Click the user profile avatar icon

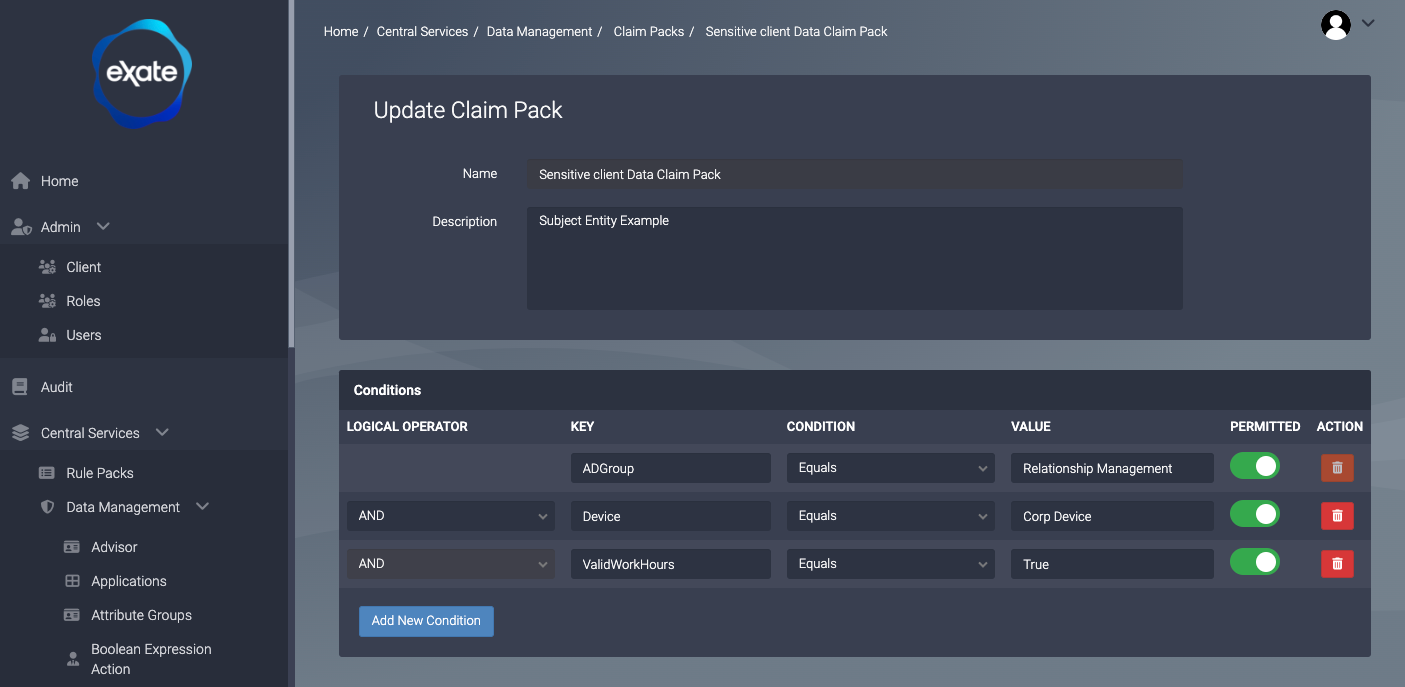click(x=1335, y=25)
